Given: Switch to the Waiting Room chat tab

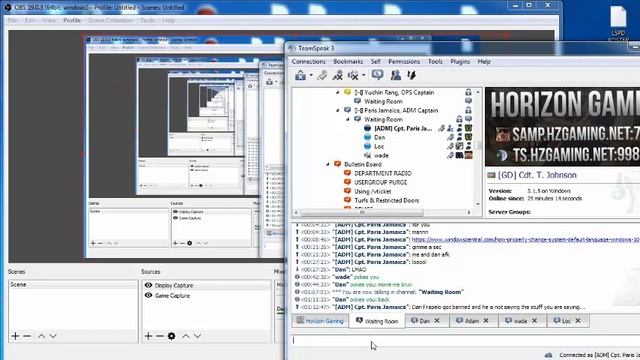Looking at the screenshot, I should 377,321.
